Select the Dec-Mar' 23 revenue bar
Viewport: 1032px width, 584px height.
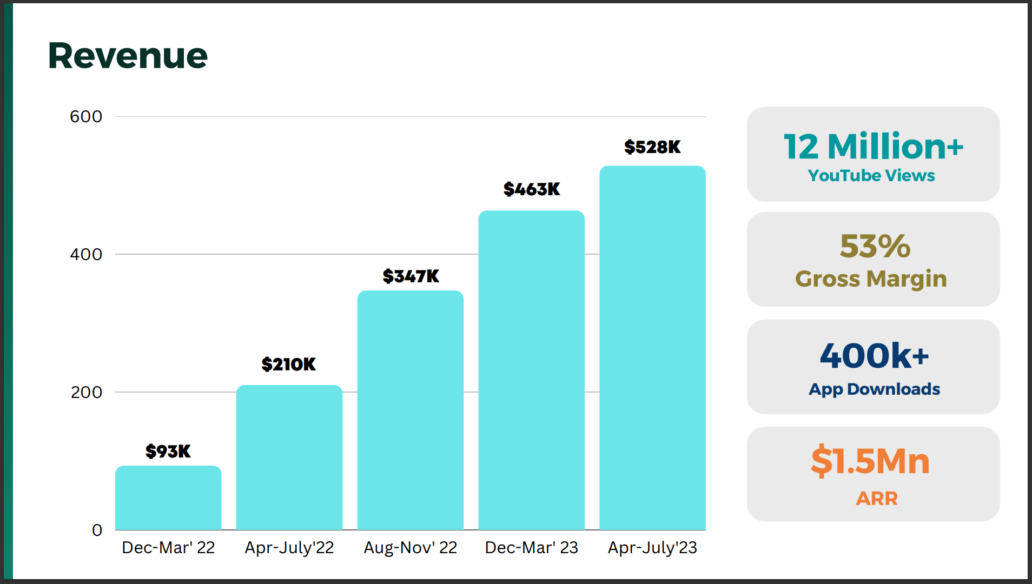pyautogui.click(x=532, y=370)
